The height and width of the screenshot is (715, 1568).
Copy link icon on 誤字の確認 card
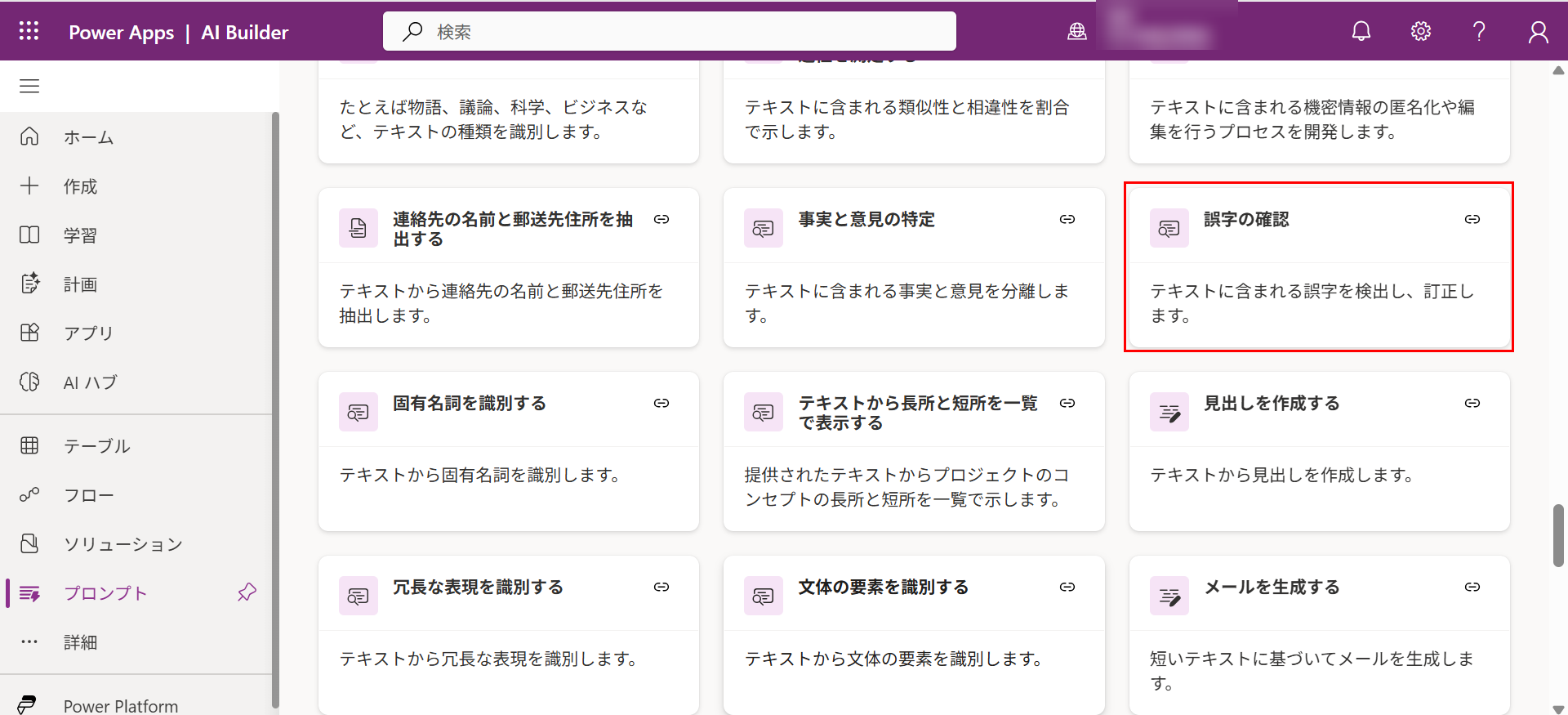1472,219
